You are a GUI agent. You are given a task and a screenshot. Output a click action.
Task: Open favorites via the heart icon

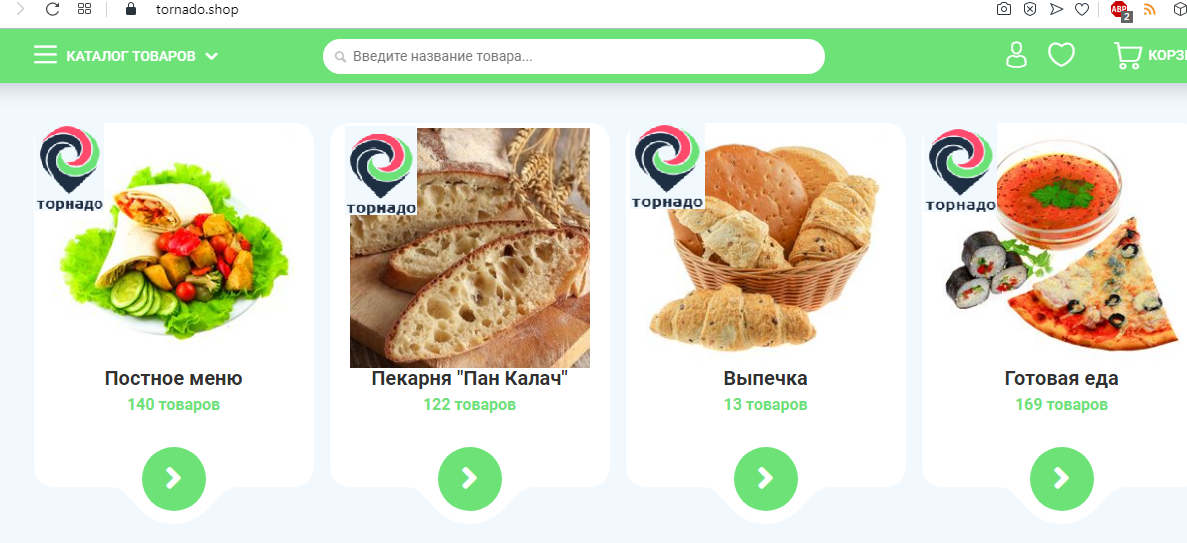(1061, 55)
